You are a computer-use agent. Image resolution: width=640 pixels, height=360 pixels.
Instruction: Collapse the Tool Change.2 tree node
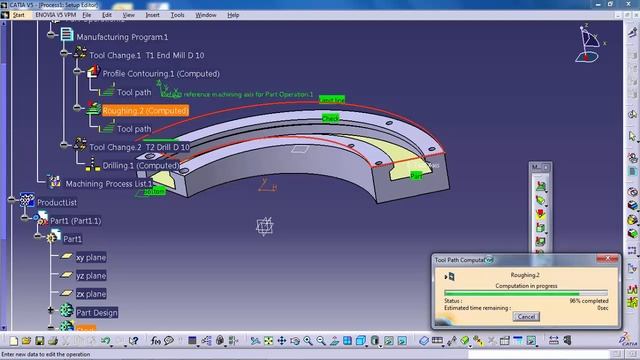point(64,144)
